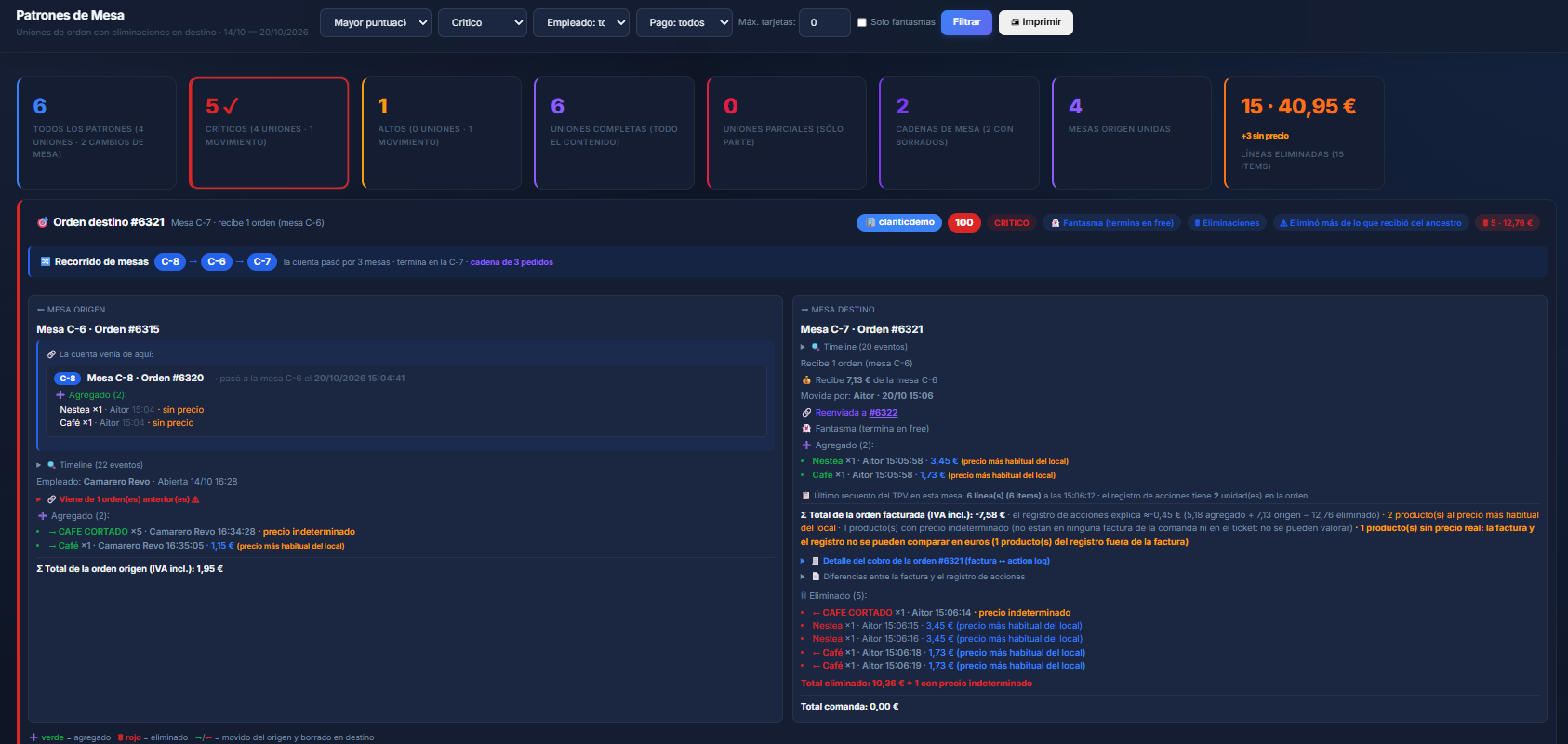The image size is (1568, 744).
Task: Open Pago: todos dropdown
Action: pyautogui.click(x=684, y=22)
